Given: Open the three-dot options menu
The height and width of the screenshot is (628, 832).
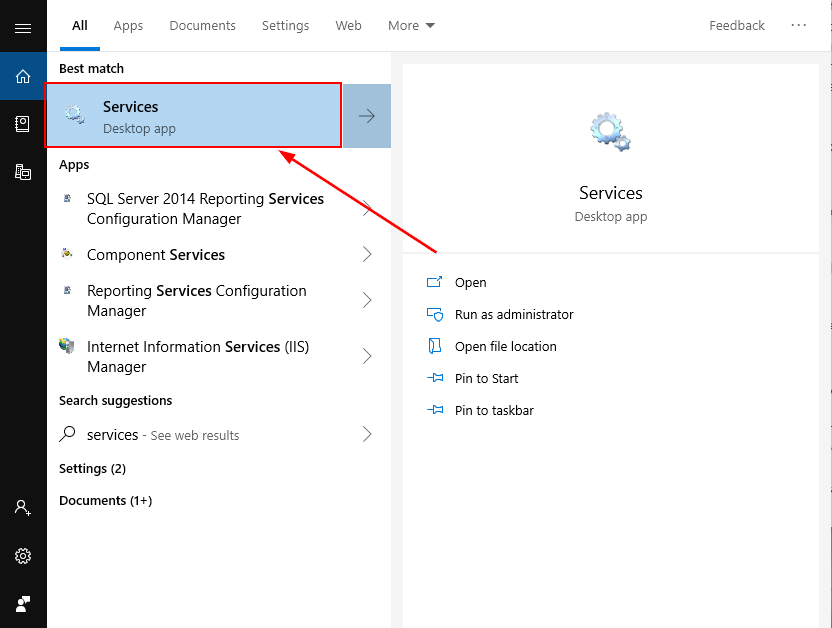Looking at the screenshot, I should tap(799, 25).
